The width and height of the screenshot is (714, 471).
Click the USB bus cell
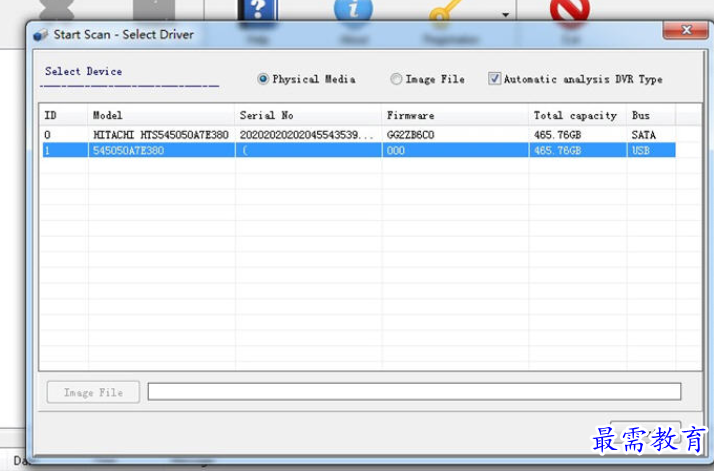tap(641, 150)
